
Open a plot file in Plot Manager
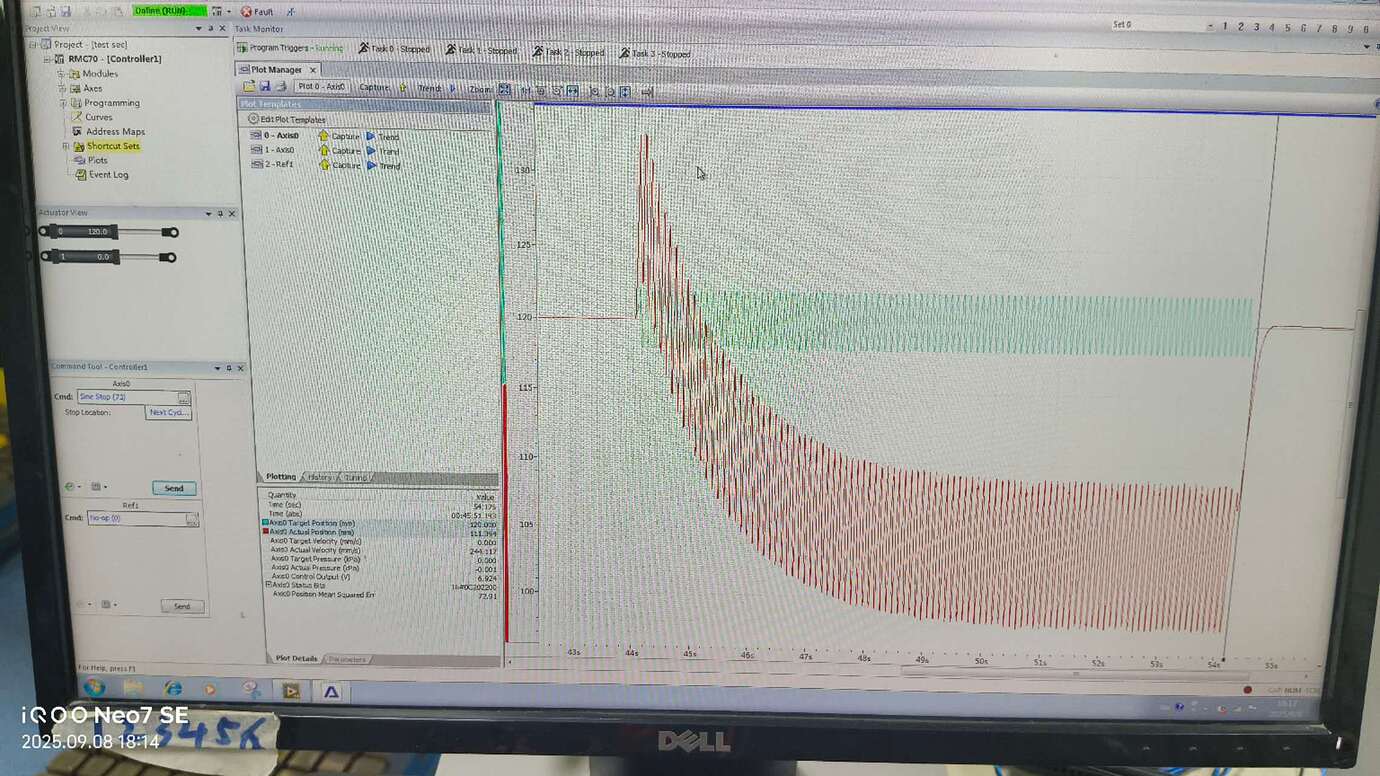coord(250,87)
